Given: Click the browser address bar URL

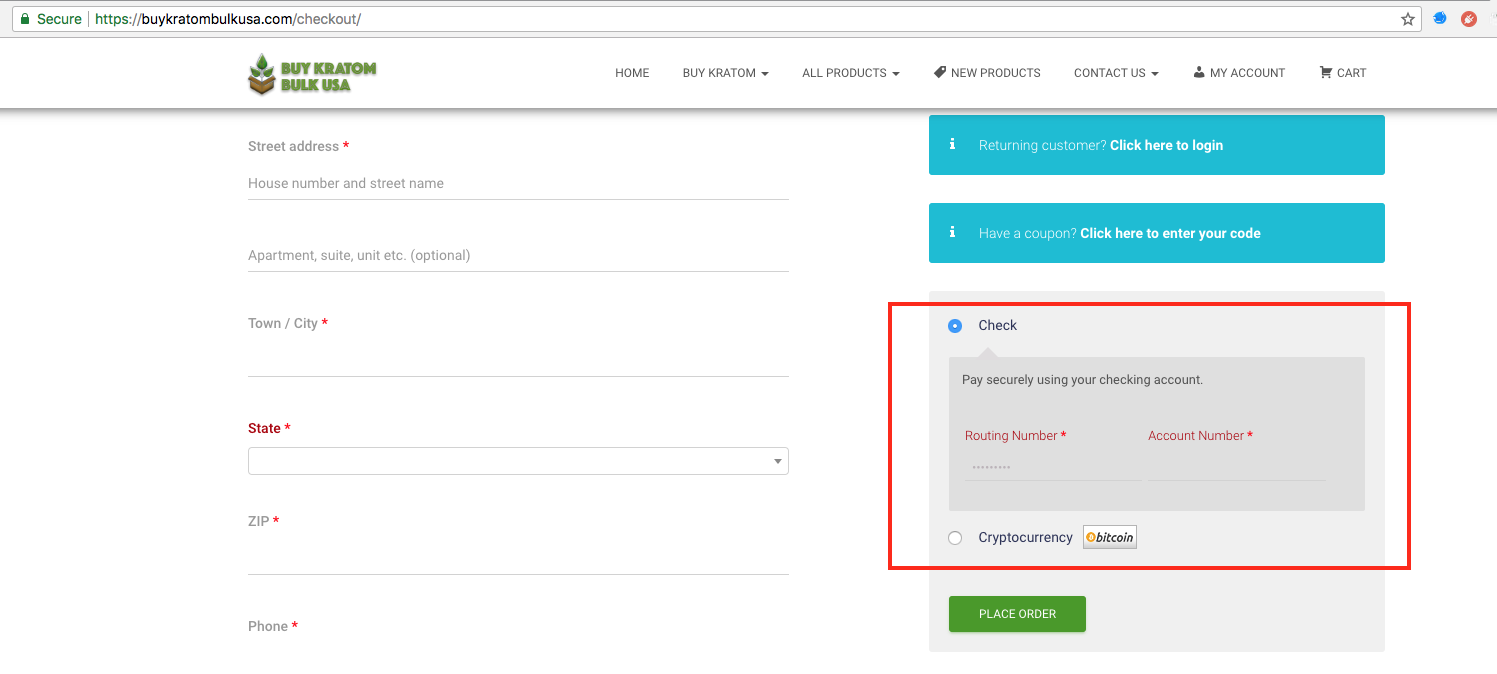Looking at the screenshot, I should click(x=228, y=19).
